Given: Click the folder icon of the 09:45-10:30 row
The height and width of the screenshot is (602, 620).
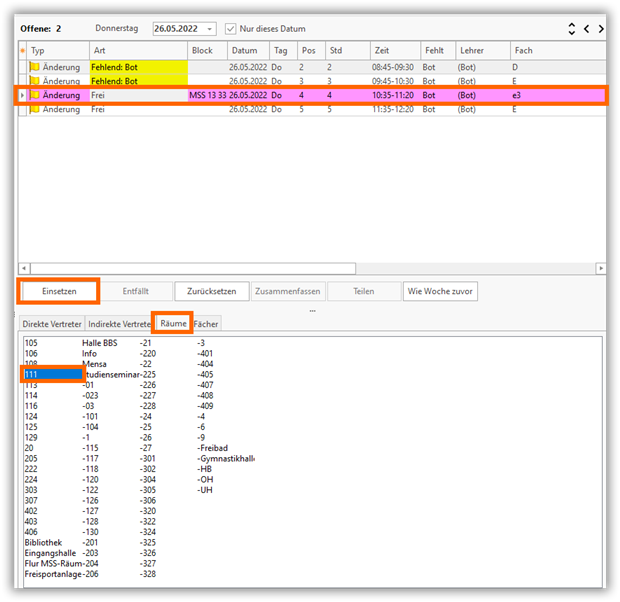Looking at the screenshot, I should point(35,81).
